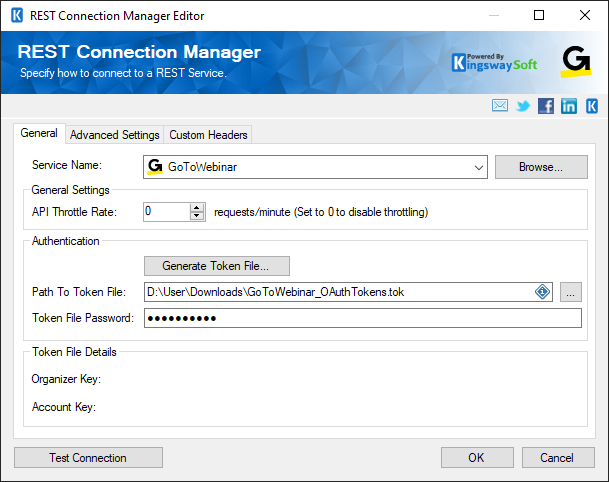The width and height of the screenshot is (609, 482).
Task: Click the K application icon in the title bar
Action: point(17,16)
